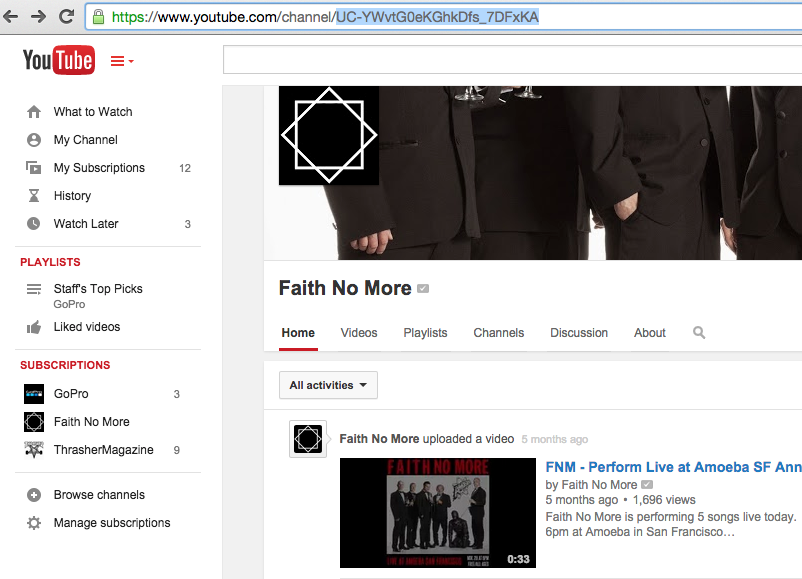
Task: Click the small avatar next to uploaded activity
Action: tap(308, 439)
